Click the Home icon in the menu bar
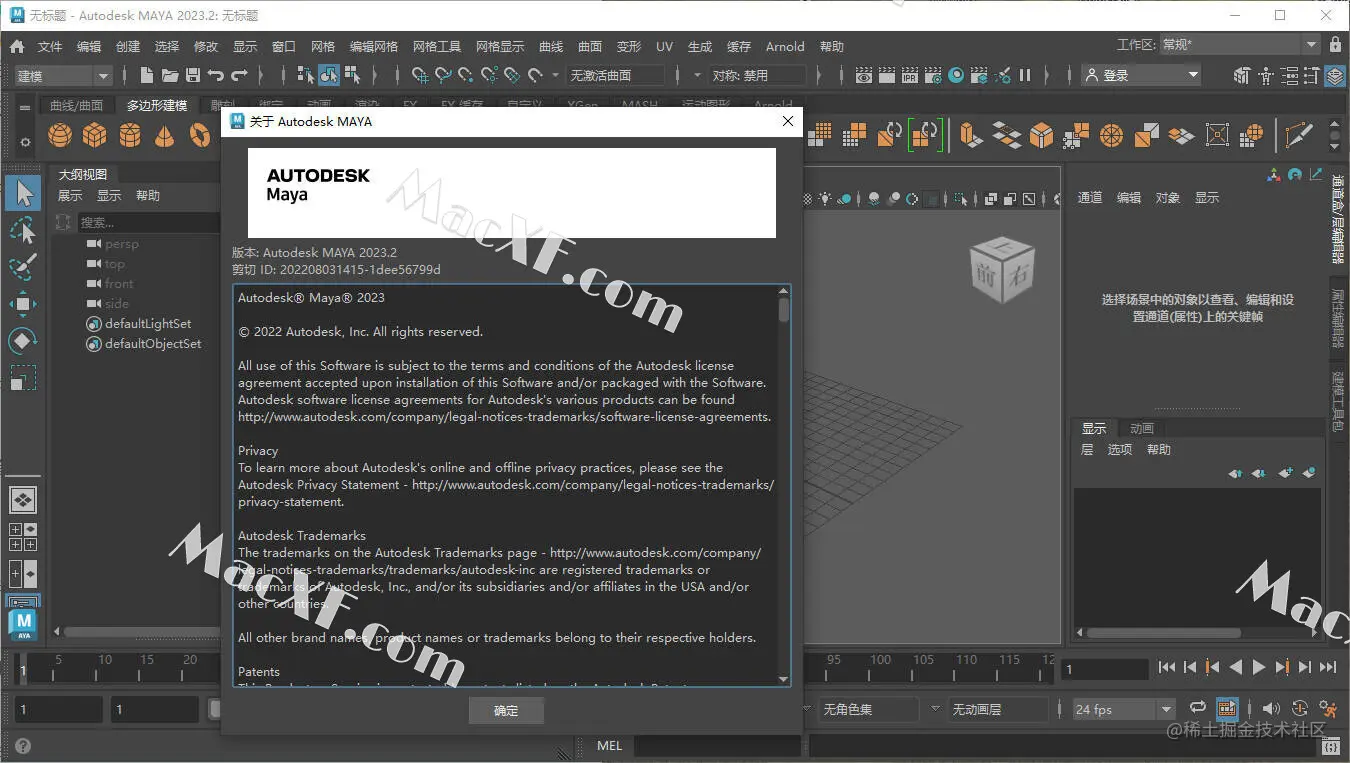 (17, 46)
